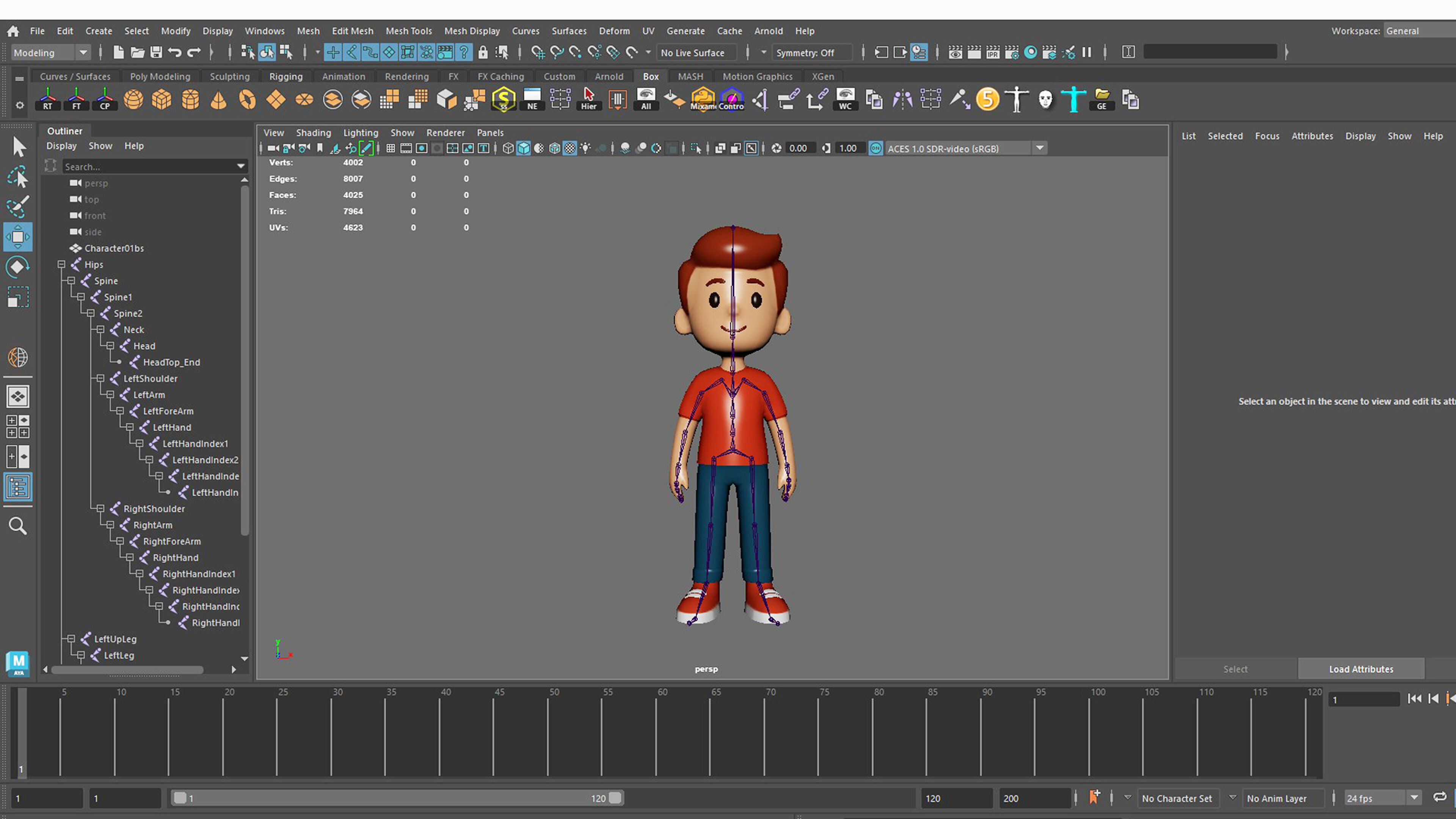Click the home icon in menu bar
Screen dimensions: 1456x819
(x=13, y=31)
